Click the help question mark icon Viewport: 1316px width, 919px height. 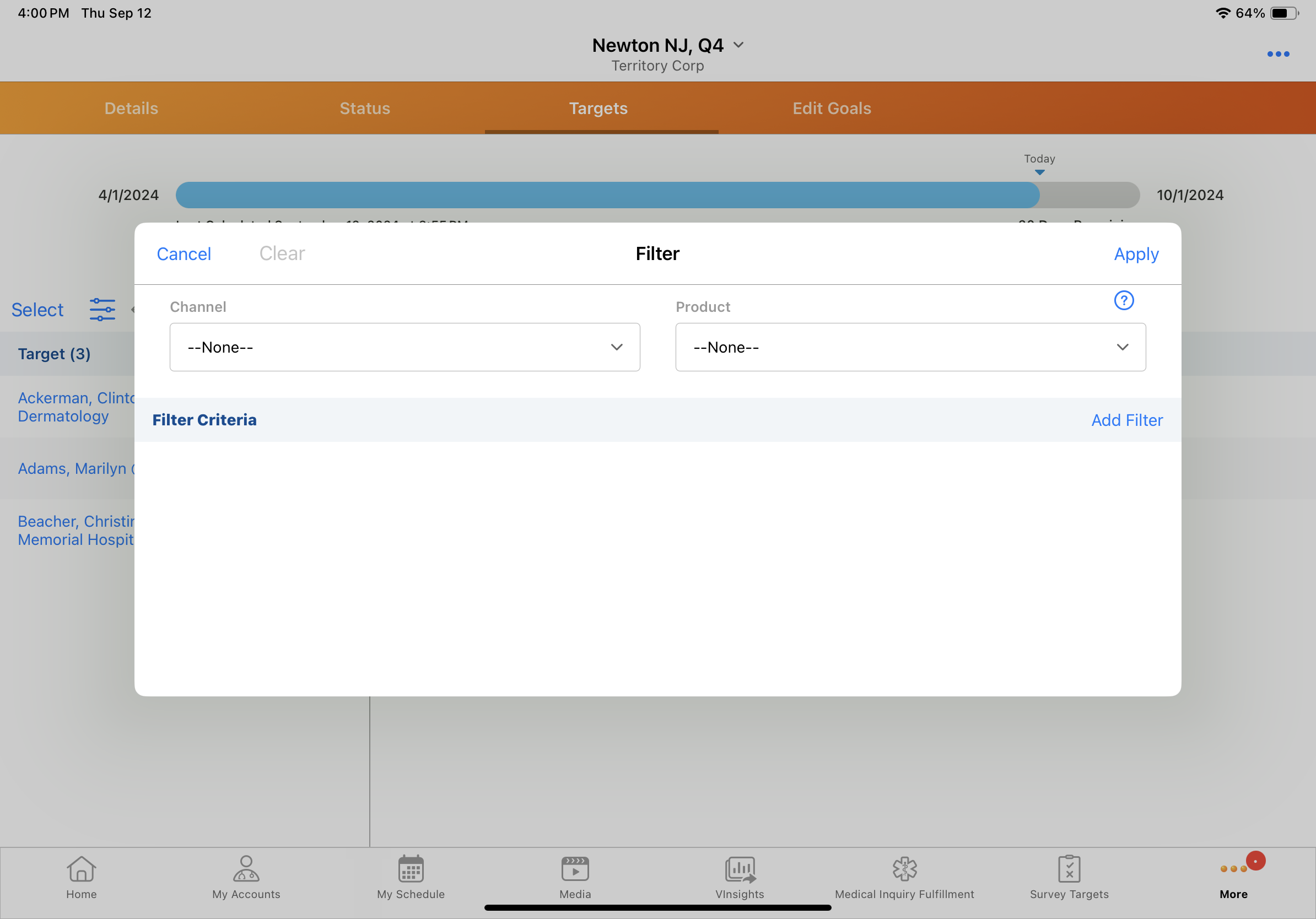click(1124, 300)
